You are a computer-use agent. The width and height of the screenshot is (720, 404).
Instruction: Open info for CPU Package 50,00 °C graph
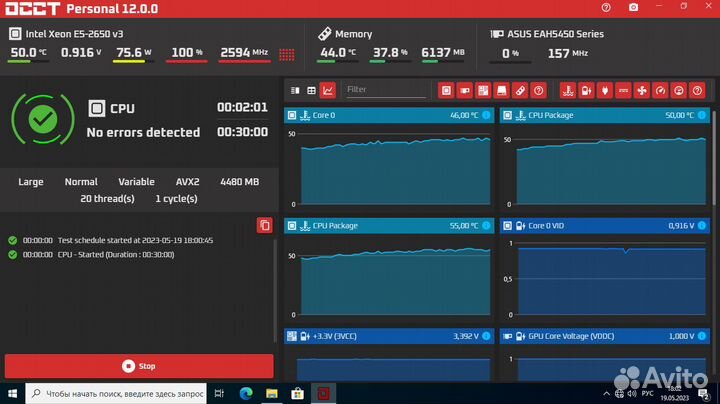tap(702, 115)
